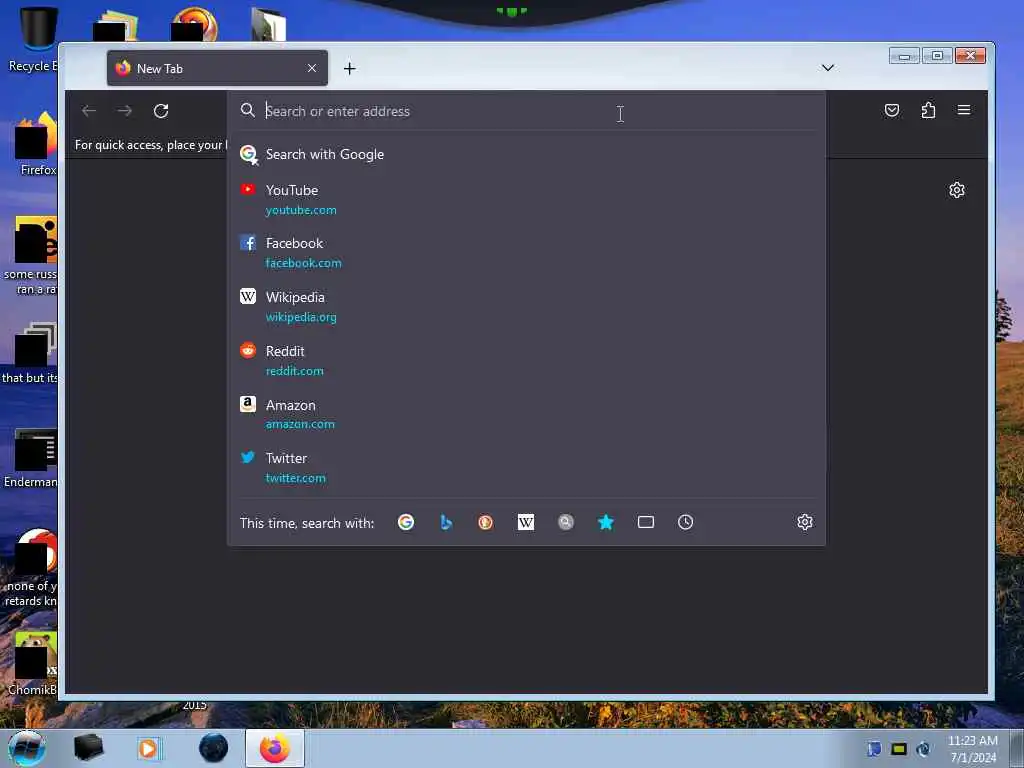Go back using the left arrow
1024x768 pixels.
click(x=89, y=111)
